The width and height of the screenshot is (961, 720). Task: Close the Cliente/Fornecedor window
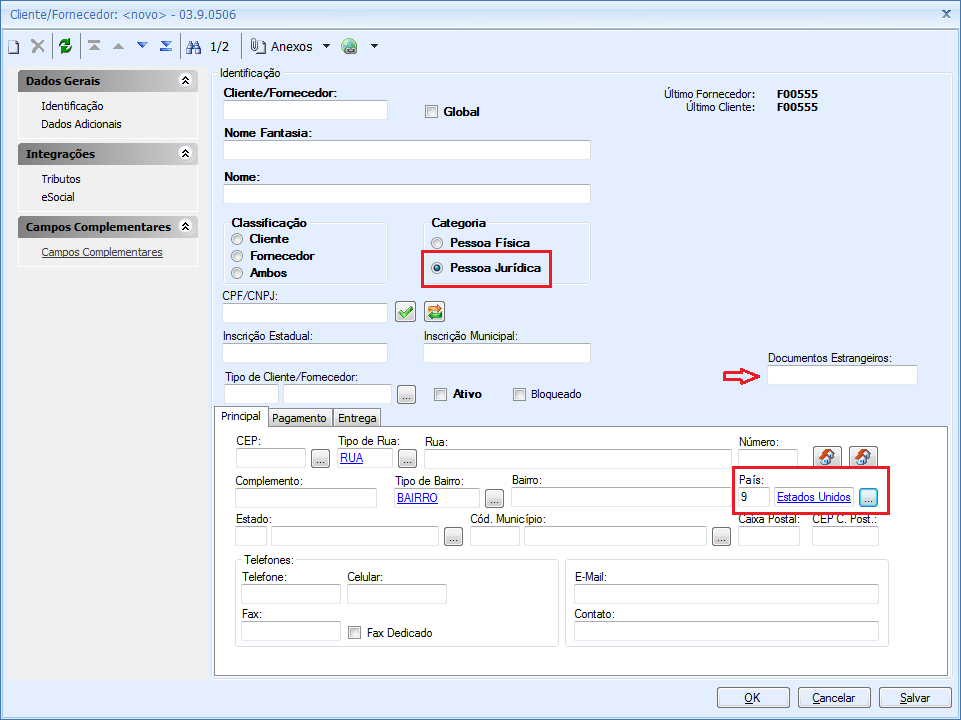(946, 13)
